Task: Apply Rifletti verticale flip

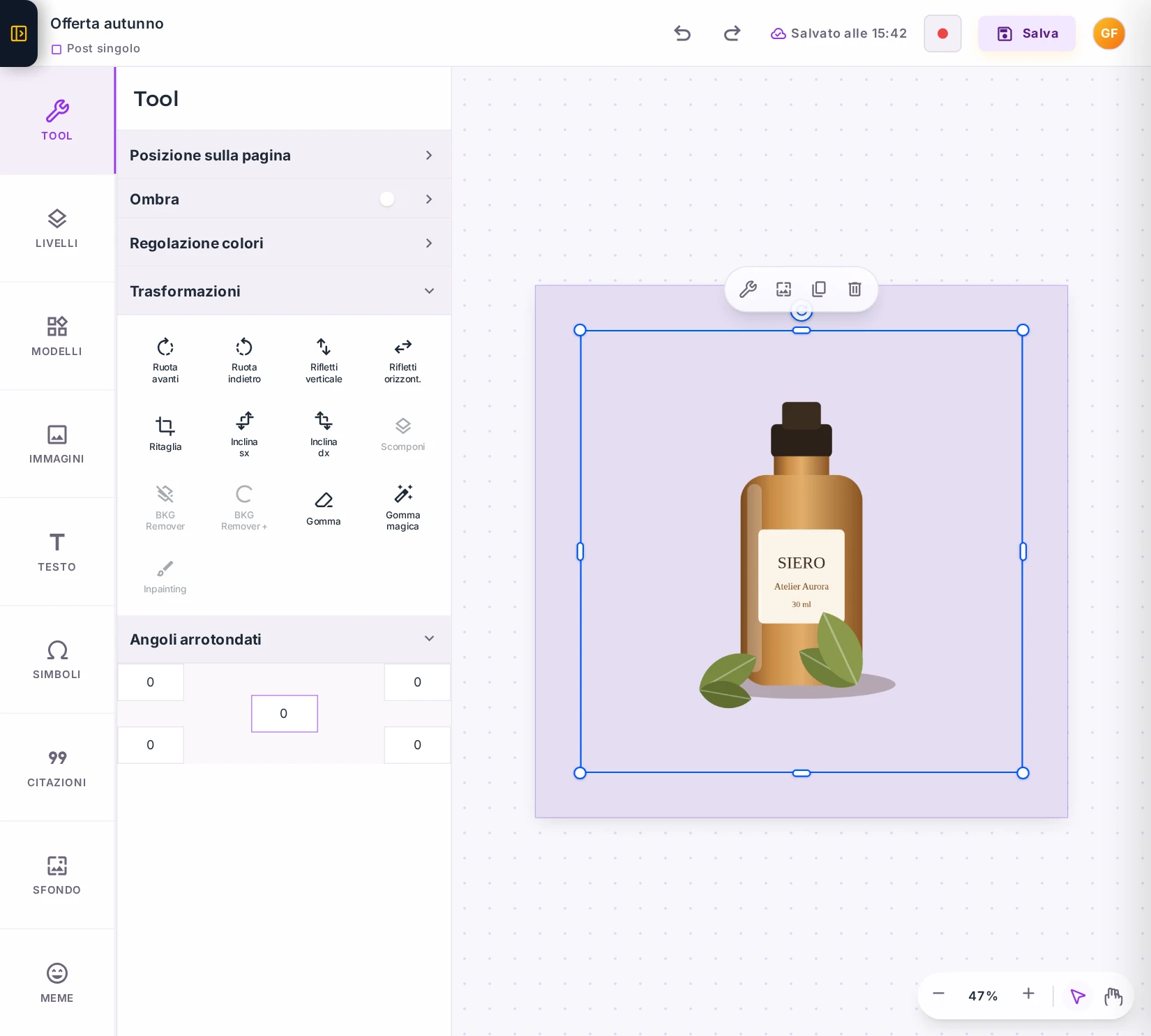Action: (x=324, y=360)
